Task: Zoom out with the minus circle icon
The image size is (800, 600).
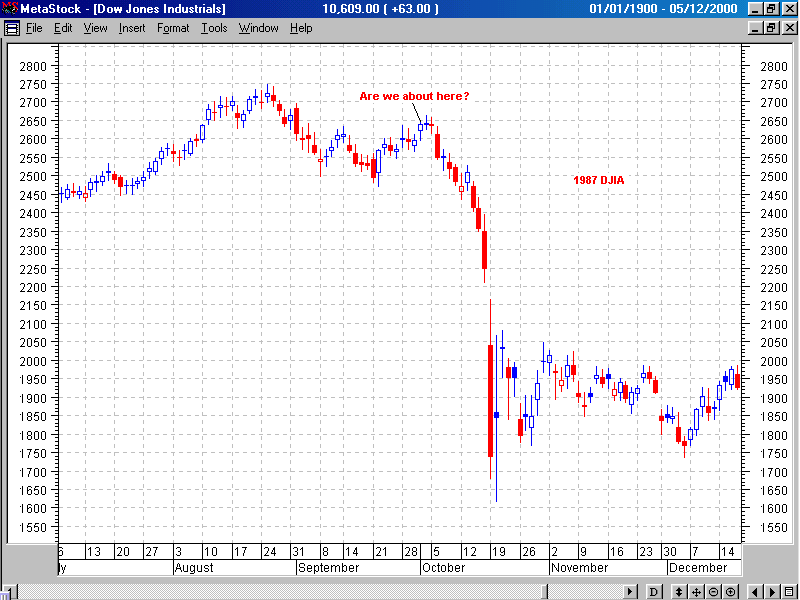Action: 713,592
